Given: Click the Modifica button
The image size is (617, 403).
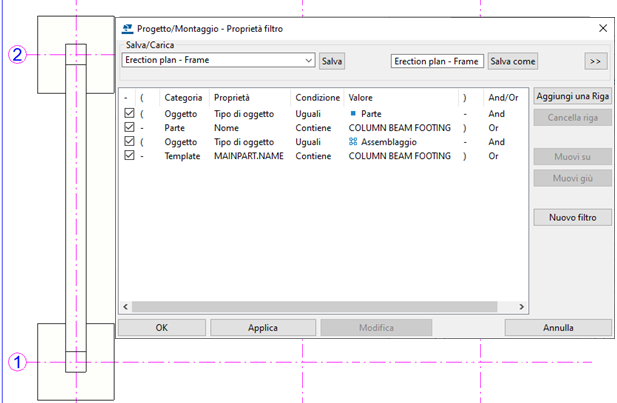Looking at the screenshot, I should pos(376,327).
